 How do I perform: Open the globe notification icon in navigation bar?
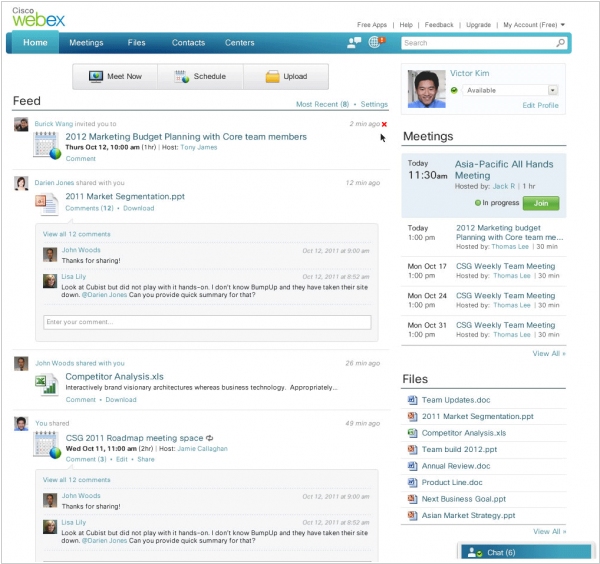click(x=377, y=42)
